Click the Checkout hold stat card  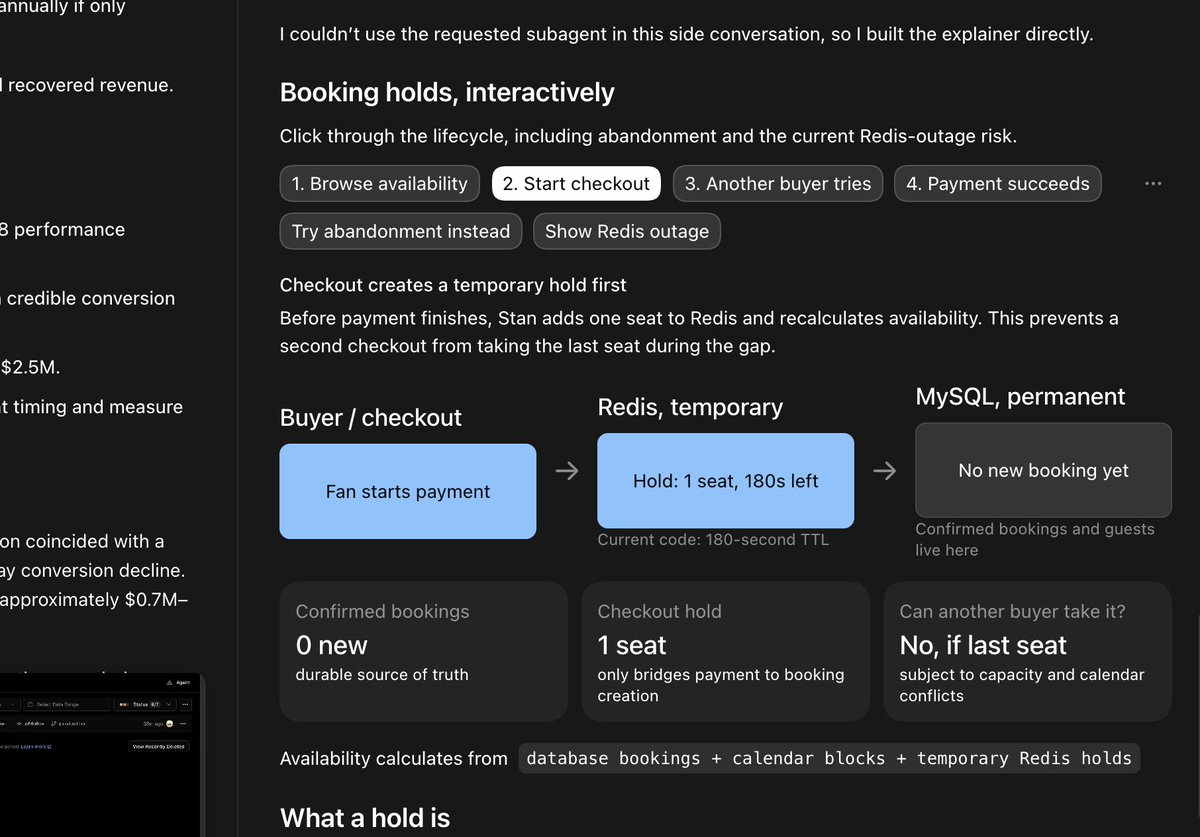point(726,652)
